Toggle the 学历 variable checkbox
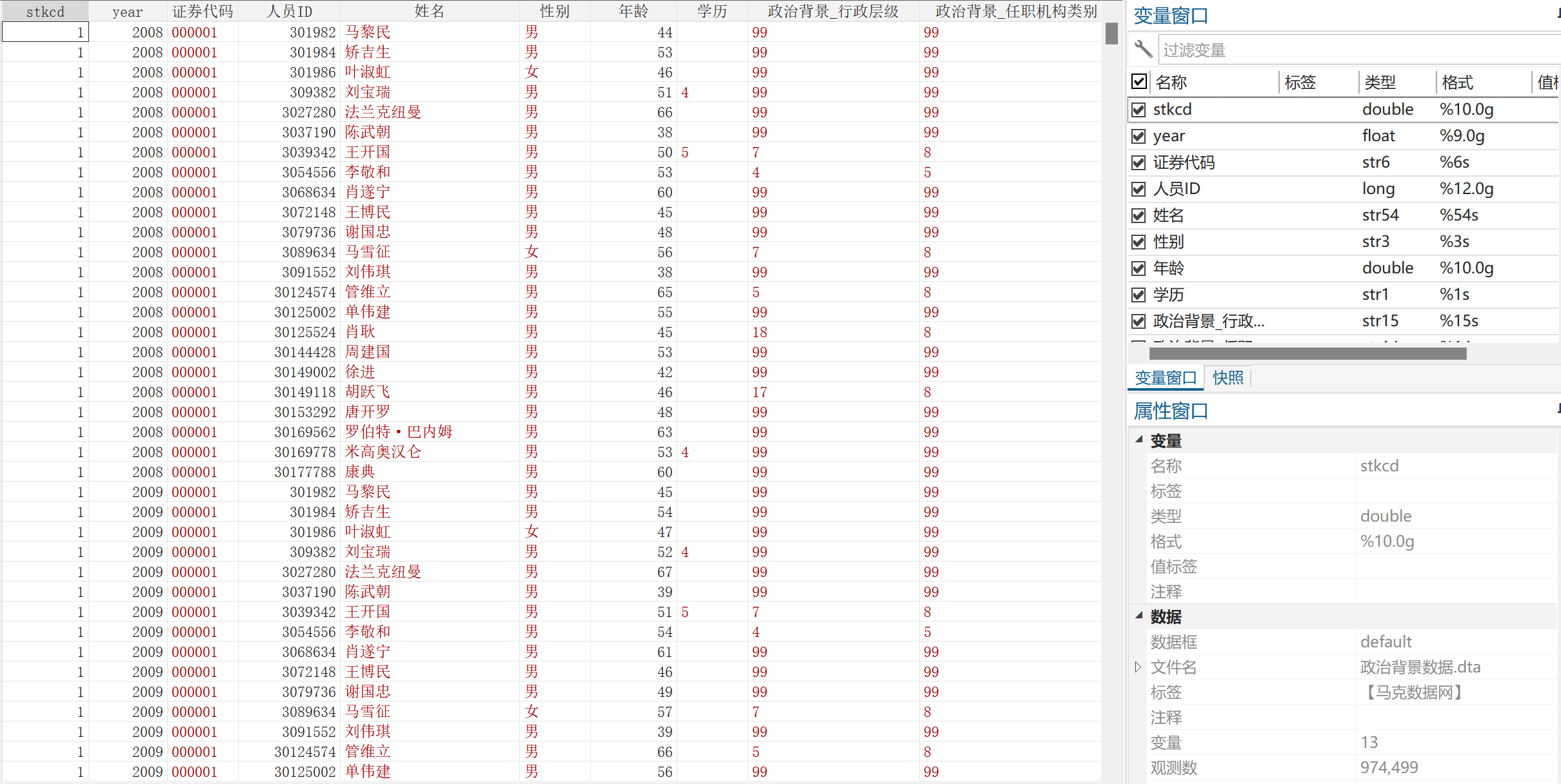The image size is (1561, 784). click(1139, 295)
